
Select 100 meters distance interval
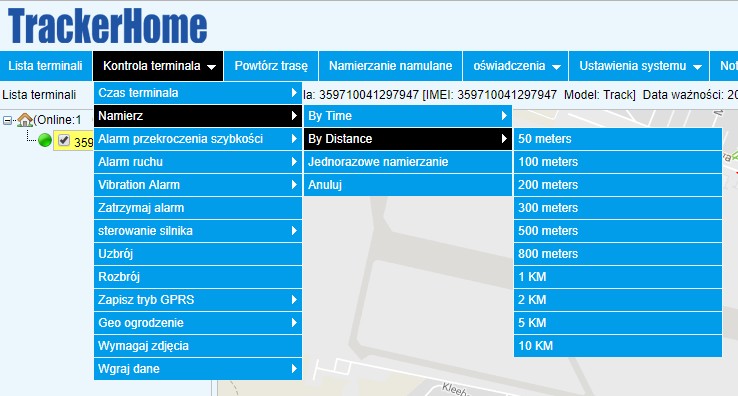click(618, 162)
